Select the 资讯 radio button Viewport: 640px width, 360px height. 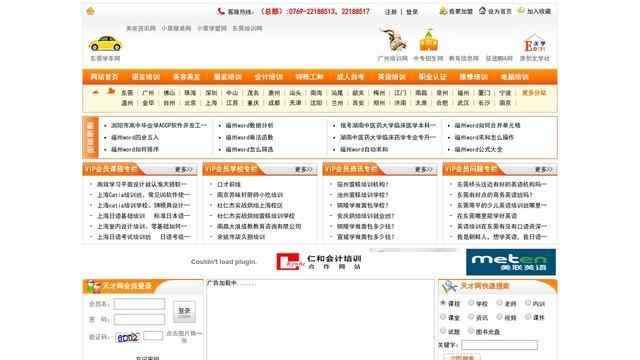click(471, 317)
